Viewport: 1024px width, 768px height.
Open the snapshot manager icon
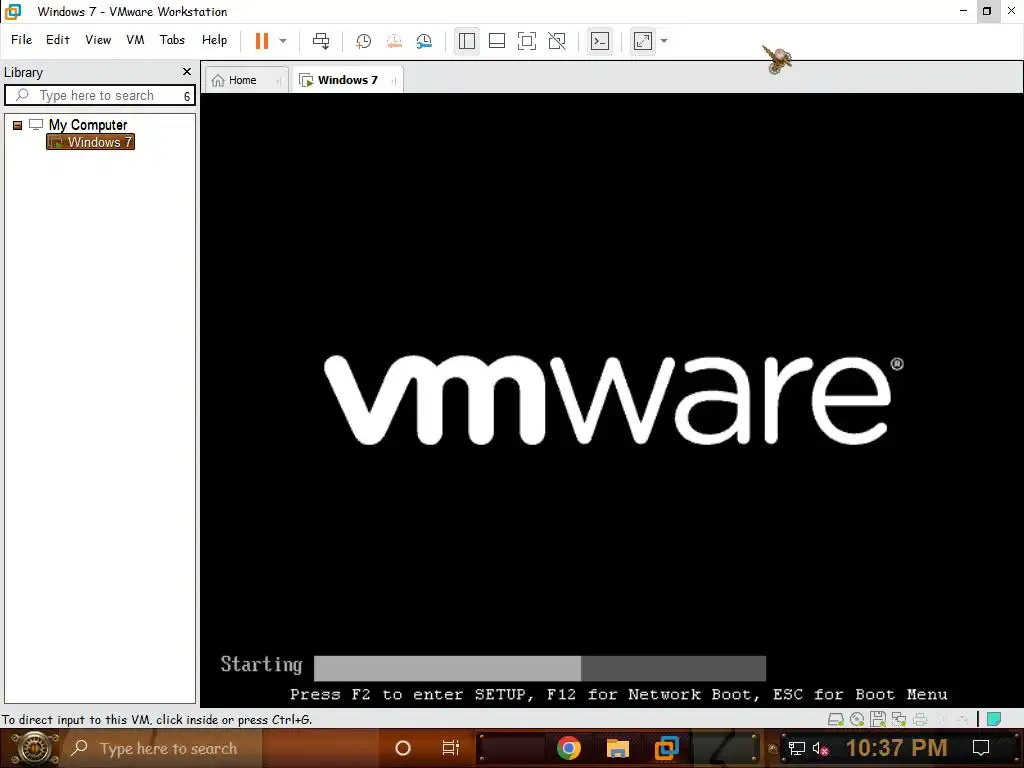[x=424, y=41]
